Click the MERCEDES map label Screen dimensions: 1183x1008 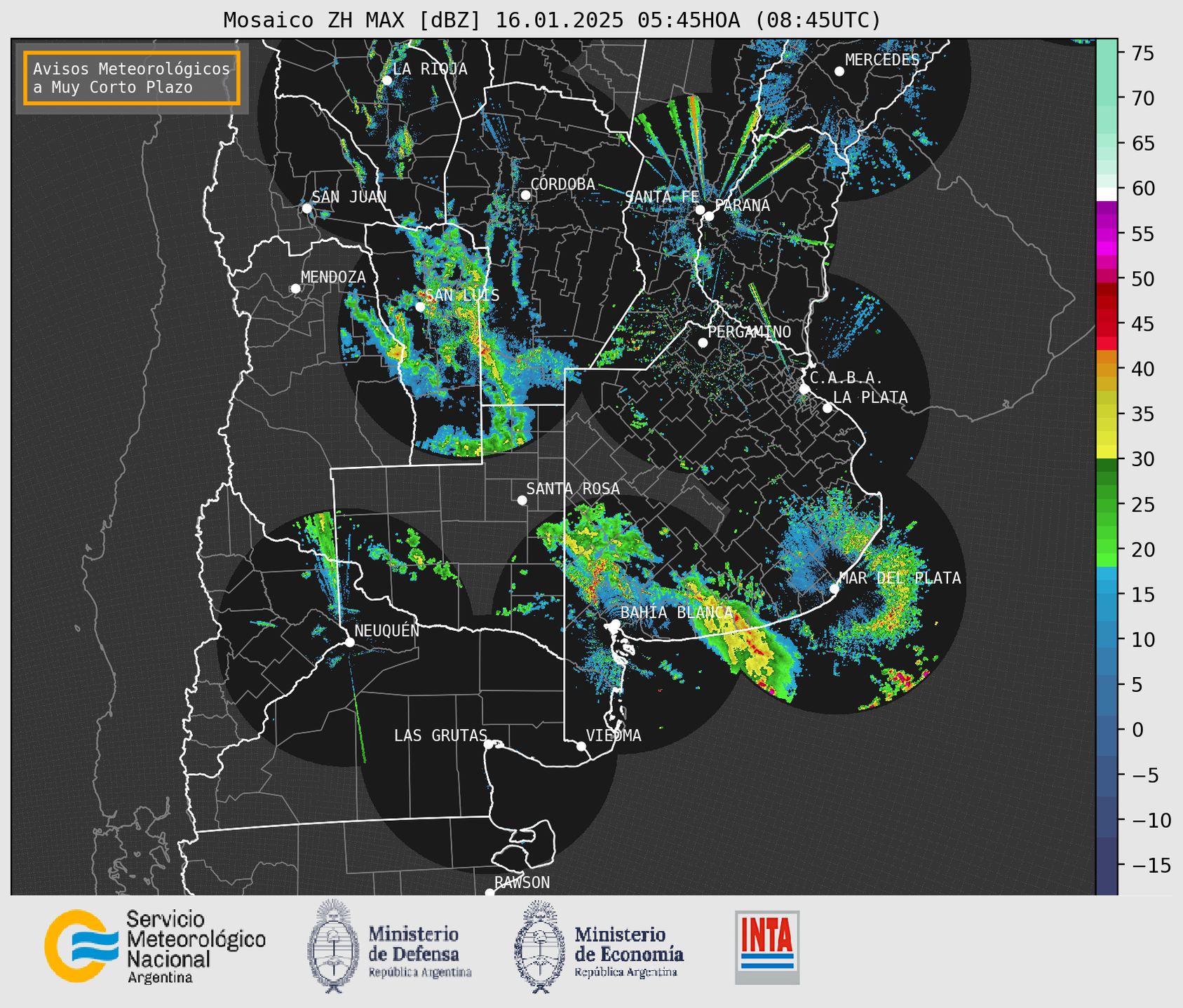click(882, 60)
